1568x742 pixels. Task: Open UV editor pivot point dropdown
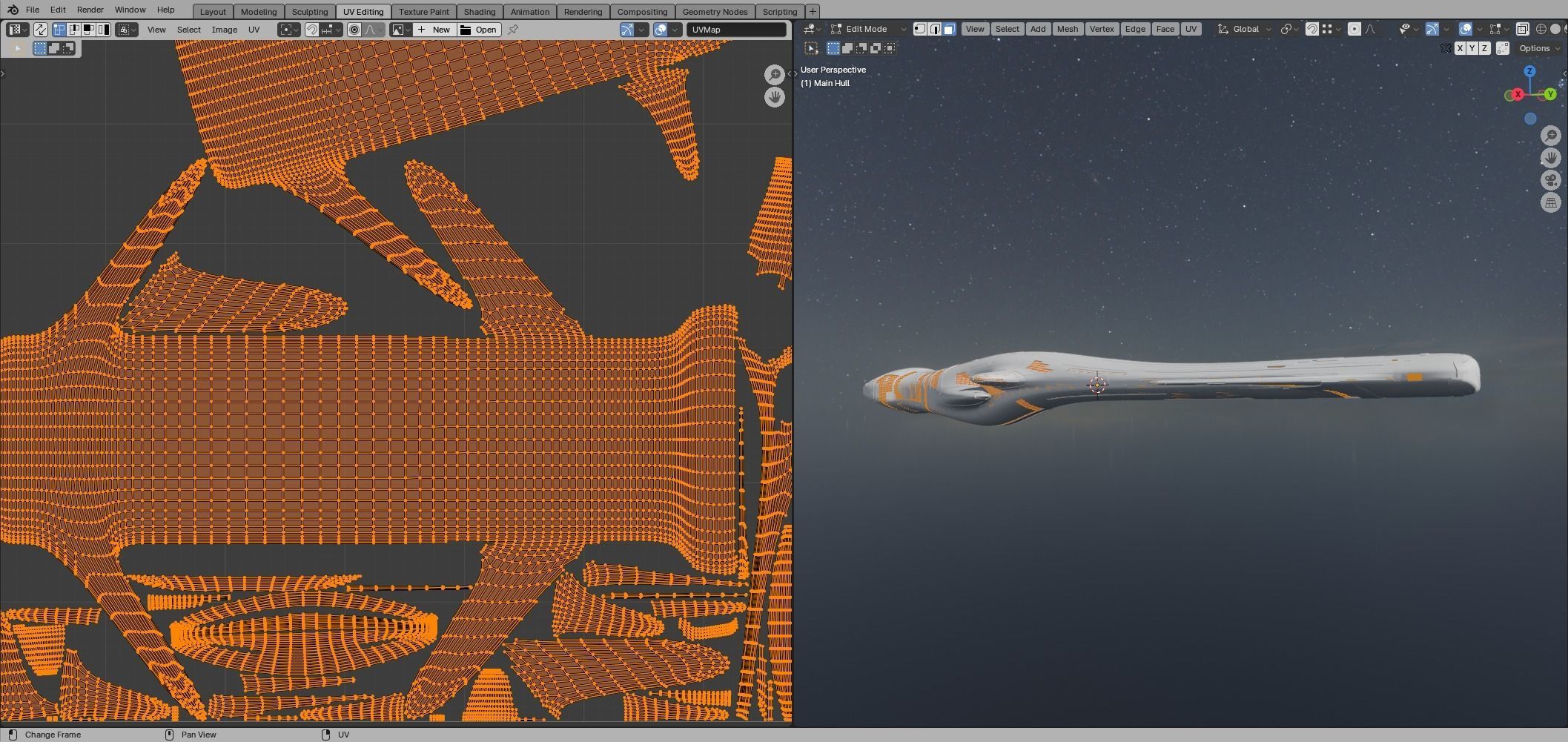(288, 30)
